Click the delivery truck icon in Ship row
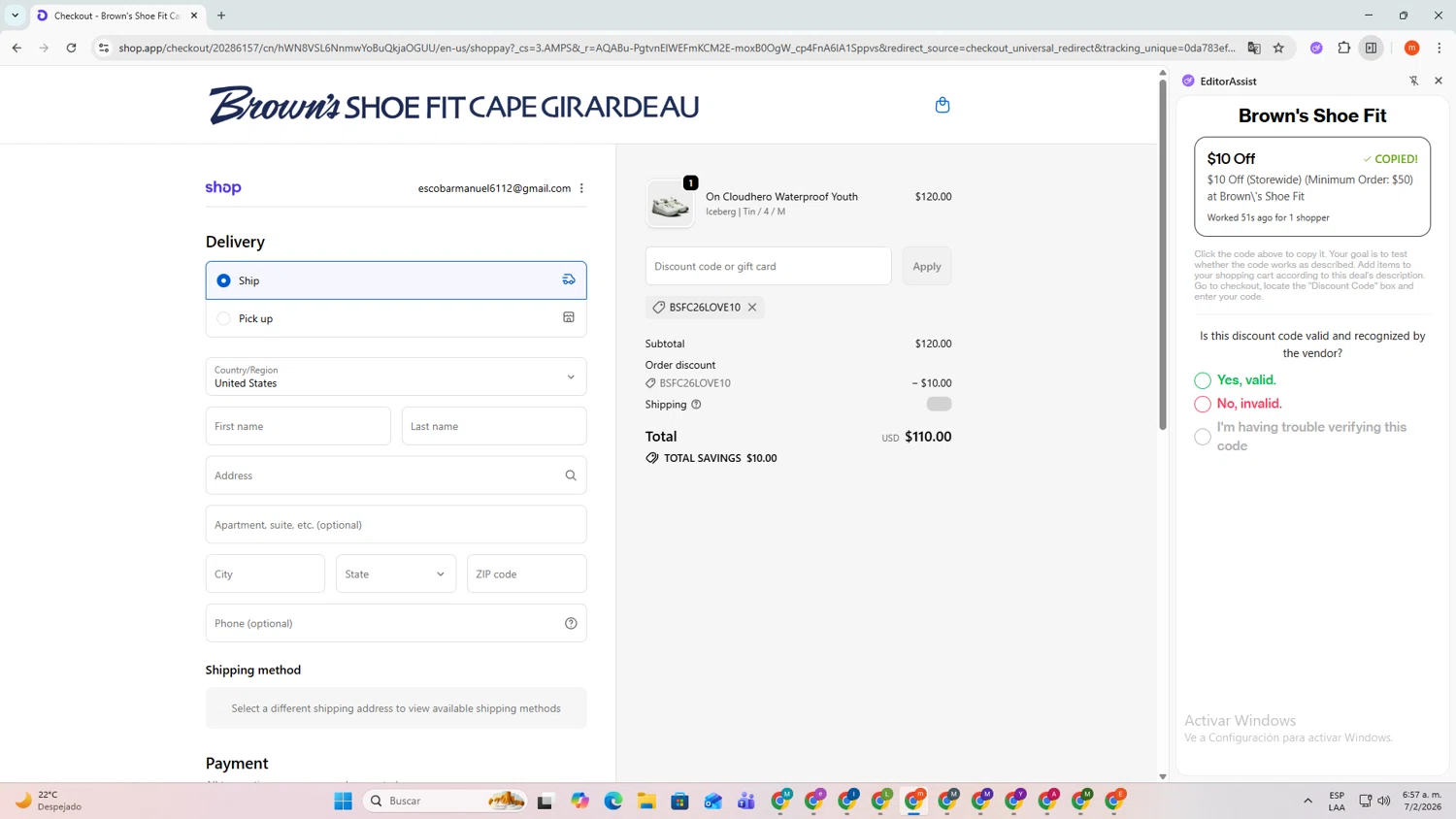Screen dimensions: 1456x819 569,279
